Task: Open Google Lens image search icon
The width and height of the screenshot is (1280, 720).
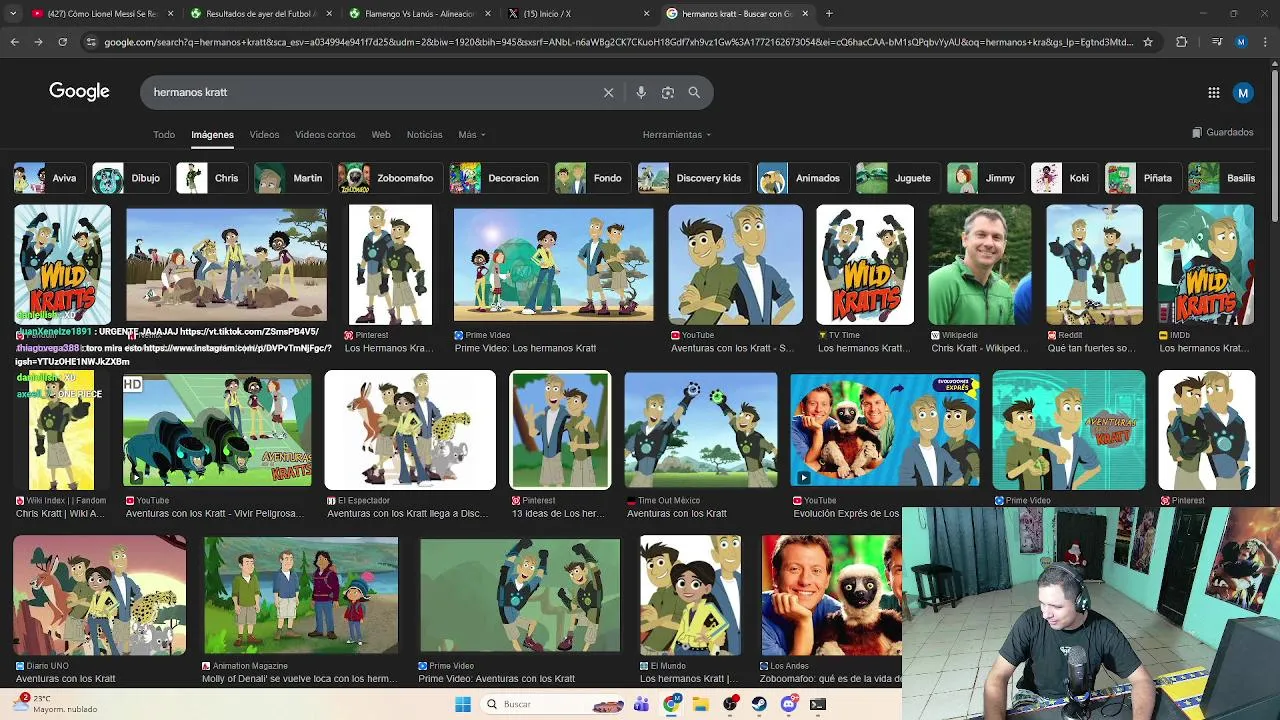Action: click(668, 92)
